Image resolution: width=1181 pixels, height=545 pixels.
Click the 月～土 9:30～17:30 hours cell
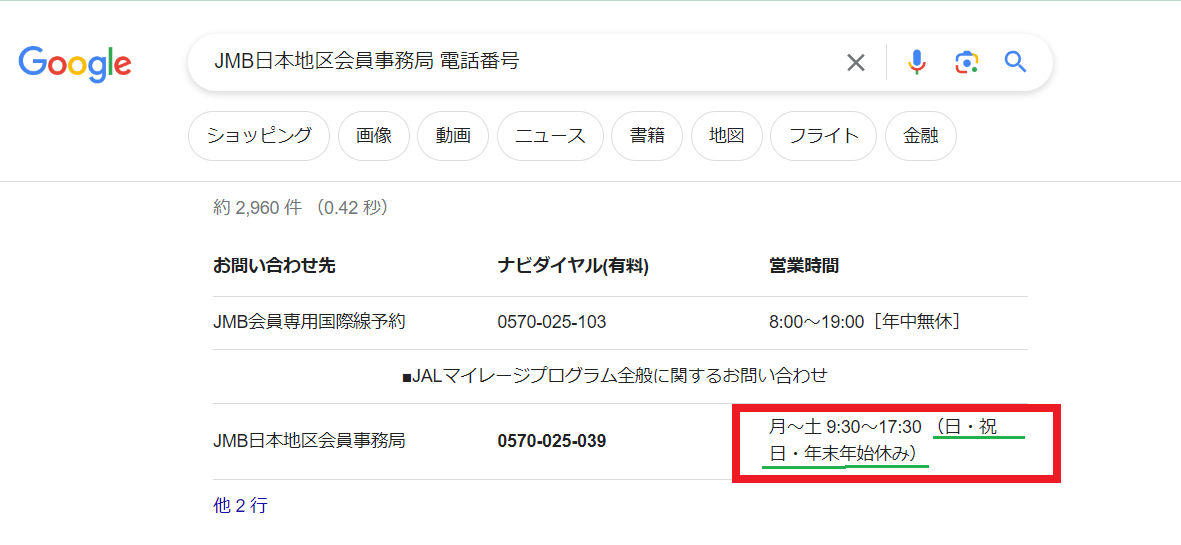point(883,440)
